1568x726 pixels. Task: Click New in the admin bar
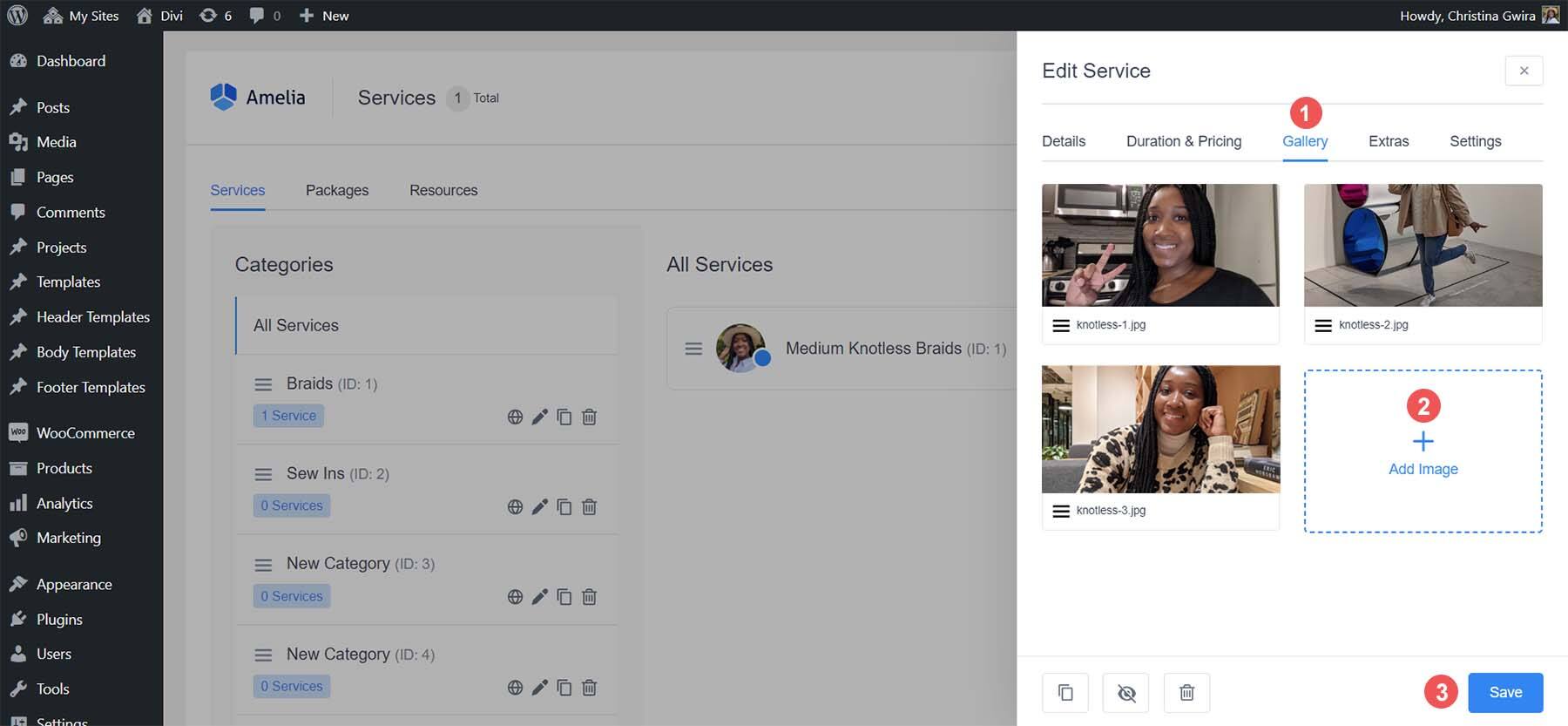point(324,16)
